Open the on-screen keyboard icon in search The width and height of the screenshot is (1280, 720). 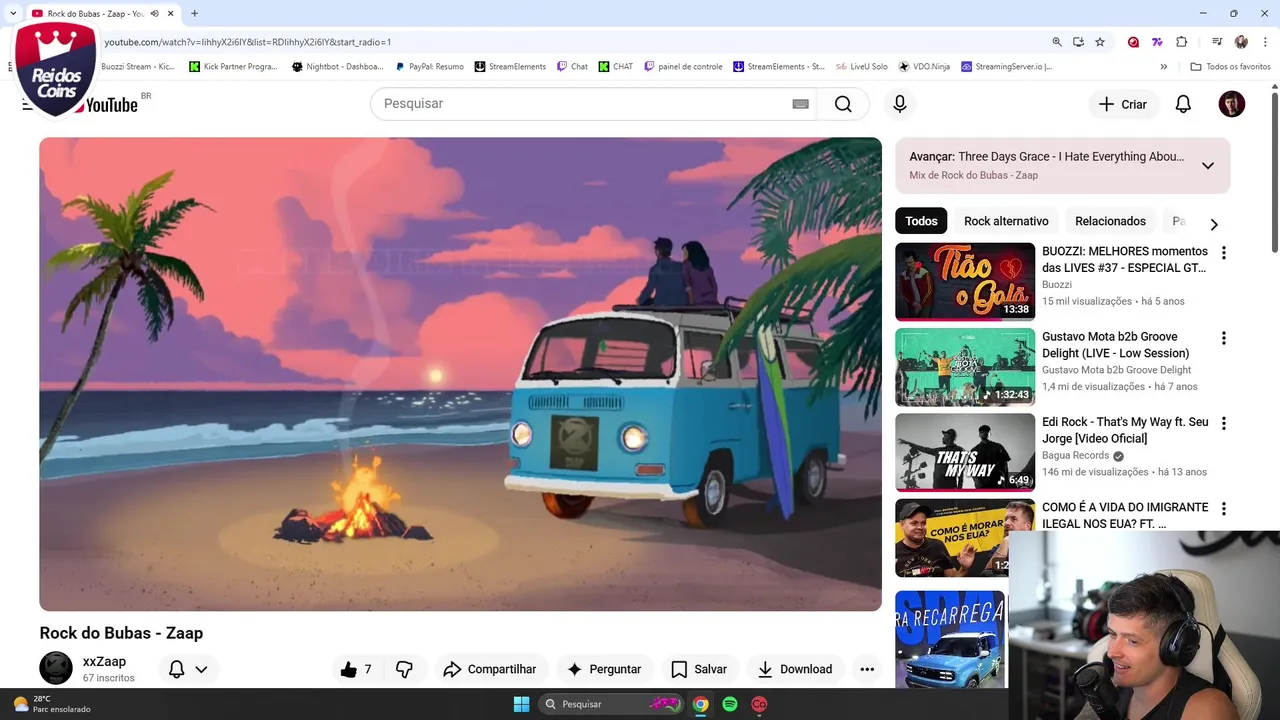(x=800, y=104)
